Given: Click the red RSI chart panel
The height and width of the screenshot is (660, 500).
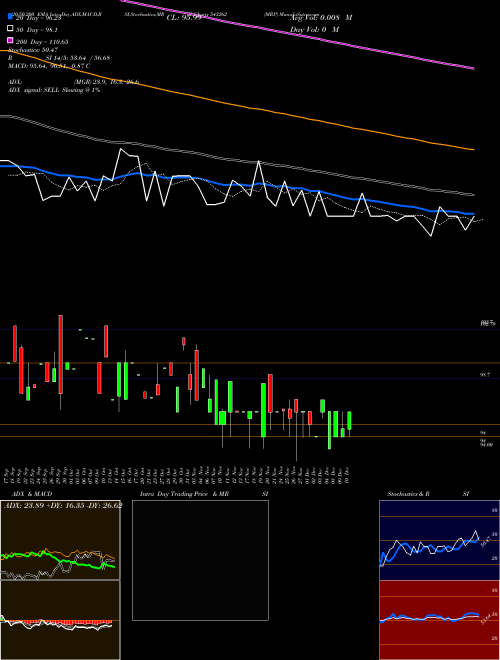Looking at the screenshot, I should click(x=439, y=620).
